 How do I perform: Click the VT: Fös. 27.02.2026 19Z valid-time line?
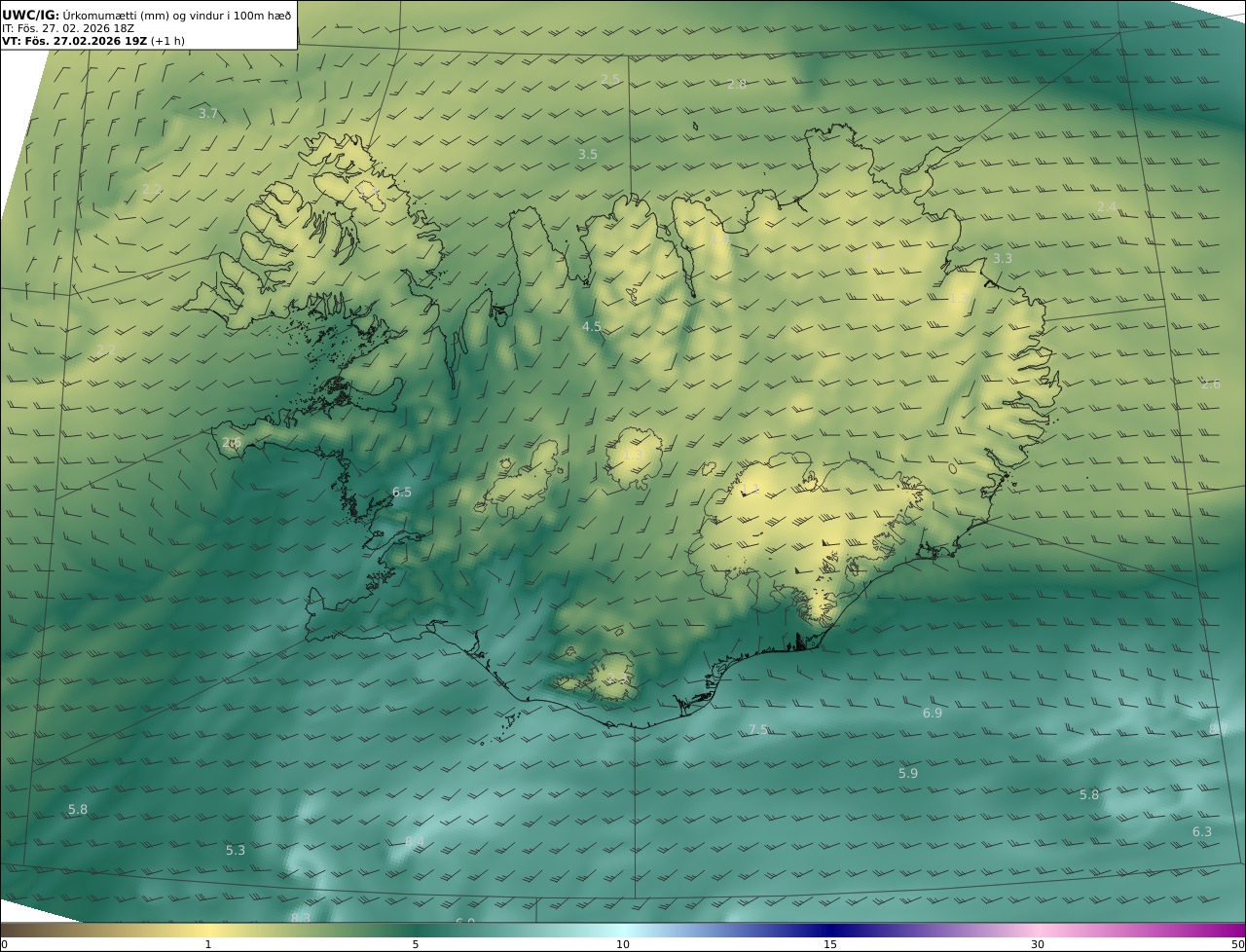pos(93,41)
